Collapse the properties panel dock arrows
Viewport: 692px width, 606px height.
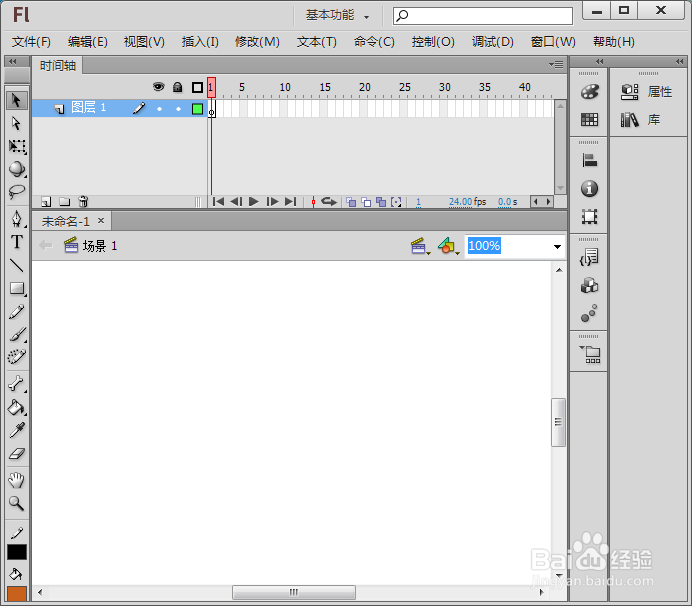[x=679, y=61]
